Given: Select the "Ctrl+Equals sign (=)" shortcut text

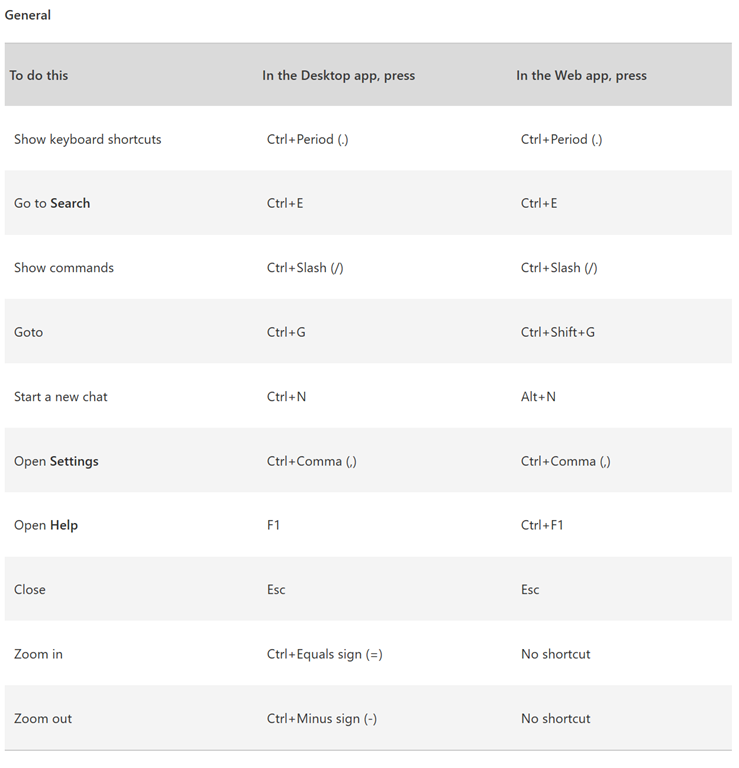Looking at the screenshot, I should pyautogui.click(x=325, y=654).
